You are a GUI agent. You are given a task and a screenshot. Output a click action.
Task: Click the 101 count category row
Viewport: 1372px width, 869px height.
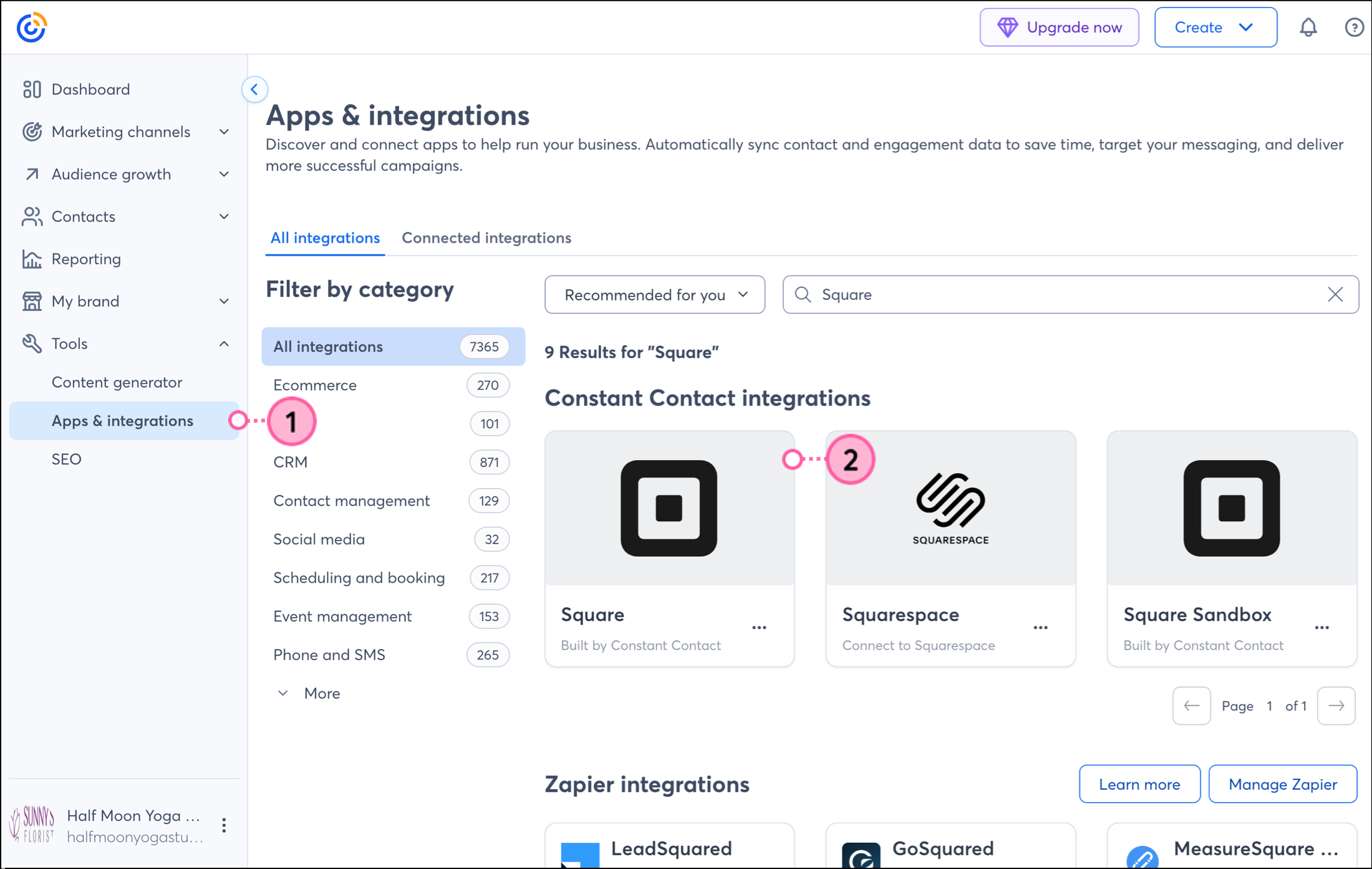[393, 424]
